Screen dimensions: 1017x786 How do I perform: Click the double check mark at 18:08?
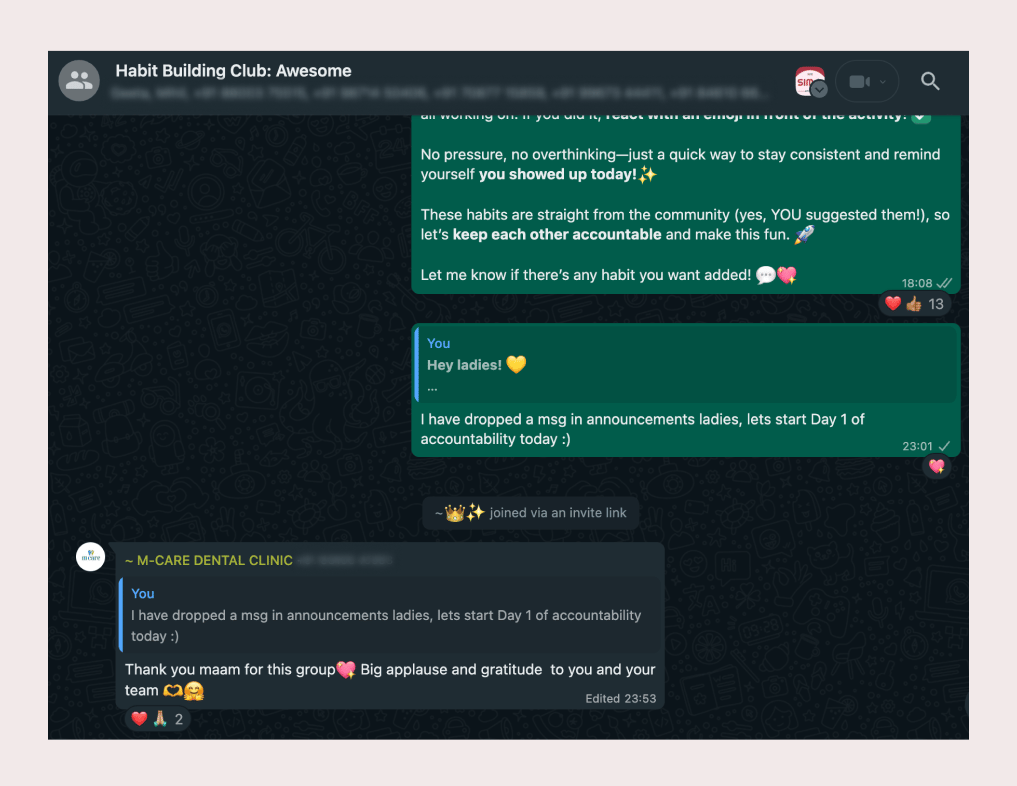(x=944, y=283)
